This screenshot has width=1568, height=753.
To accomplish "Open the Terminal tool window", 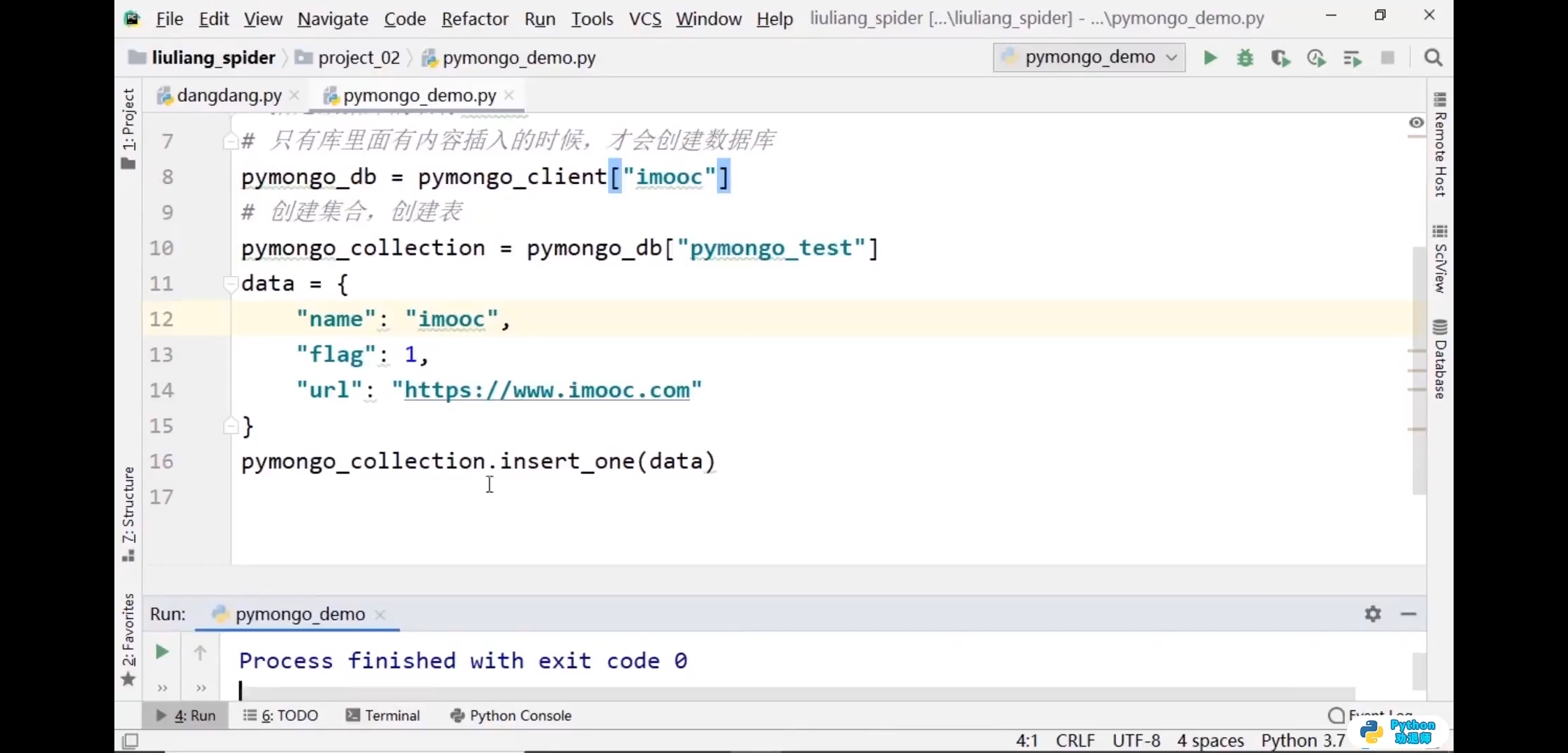I will point(383,715).
